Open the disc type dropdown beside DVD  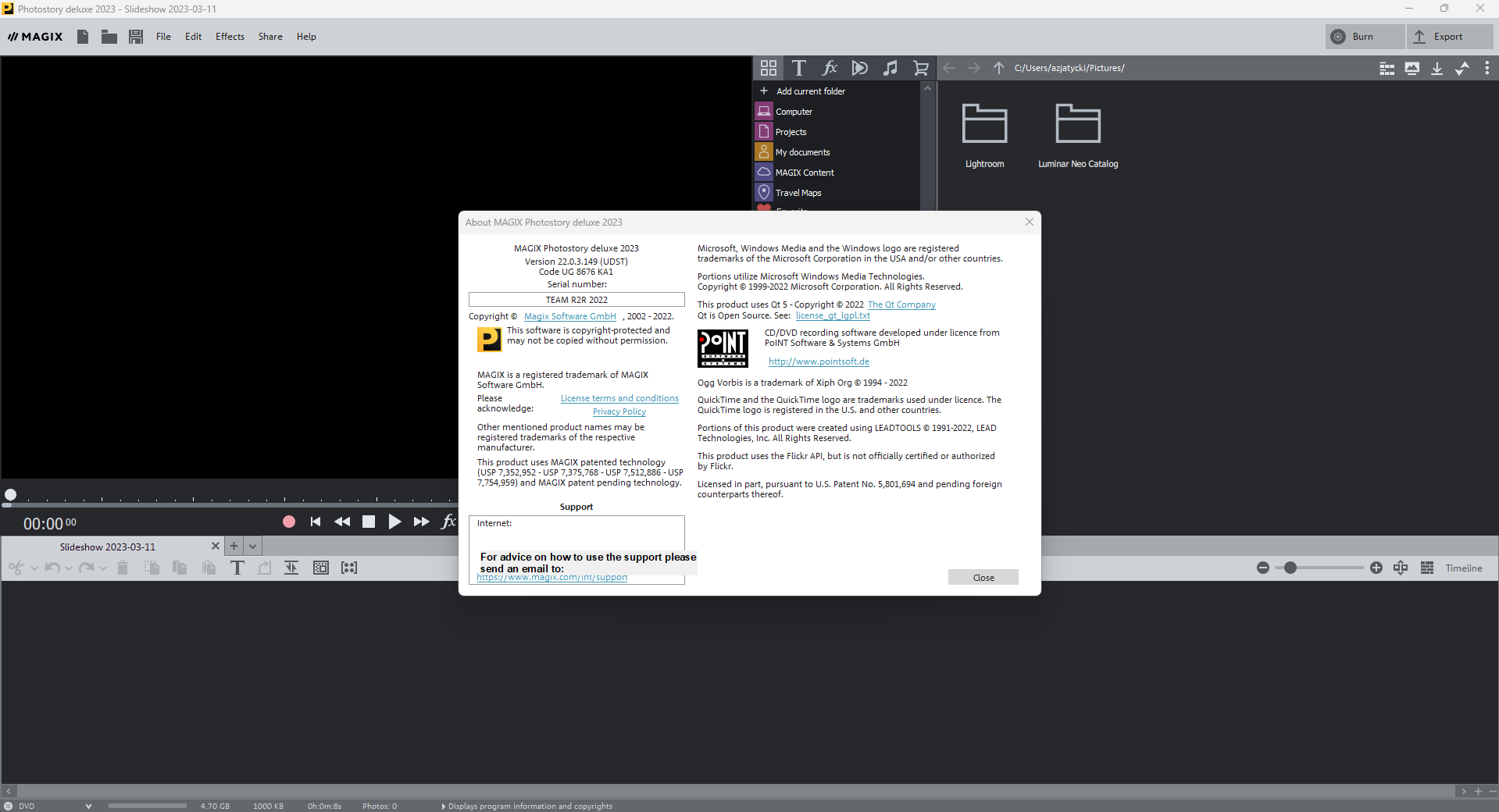88,806
